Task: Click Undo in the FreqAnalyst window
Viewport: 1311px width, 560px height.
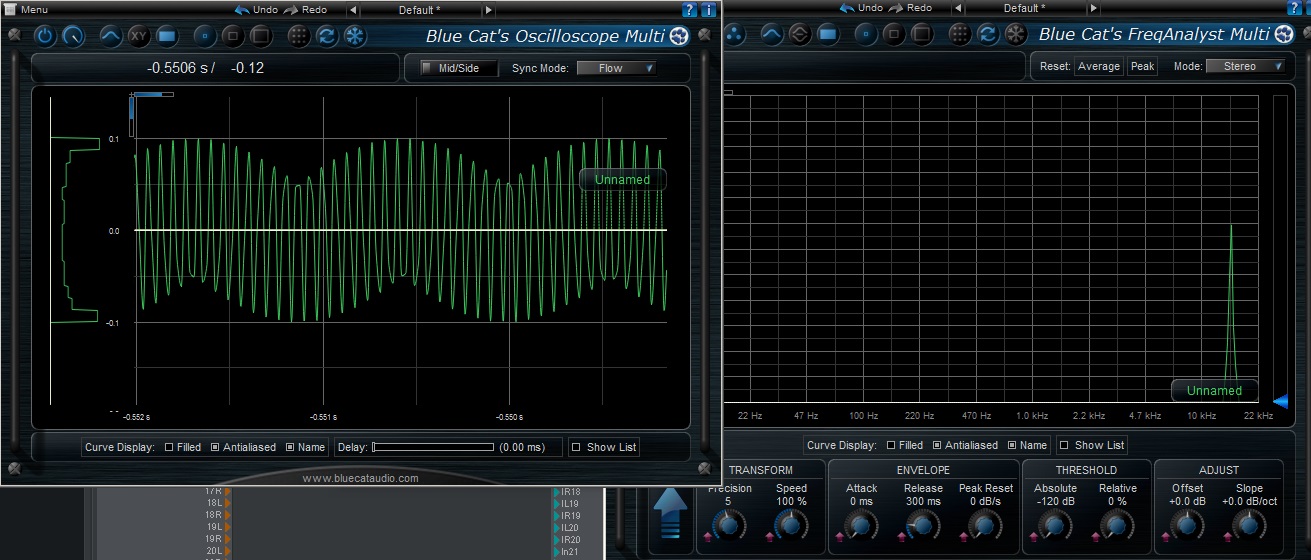Action: tap(860, 8)
